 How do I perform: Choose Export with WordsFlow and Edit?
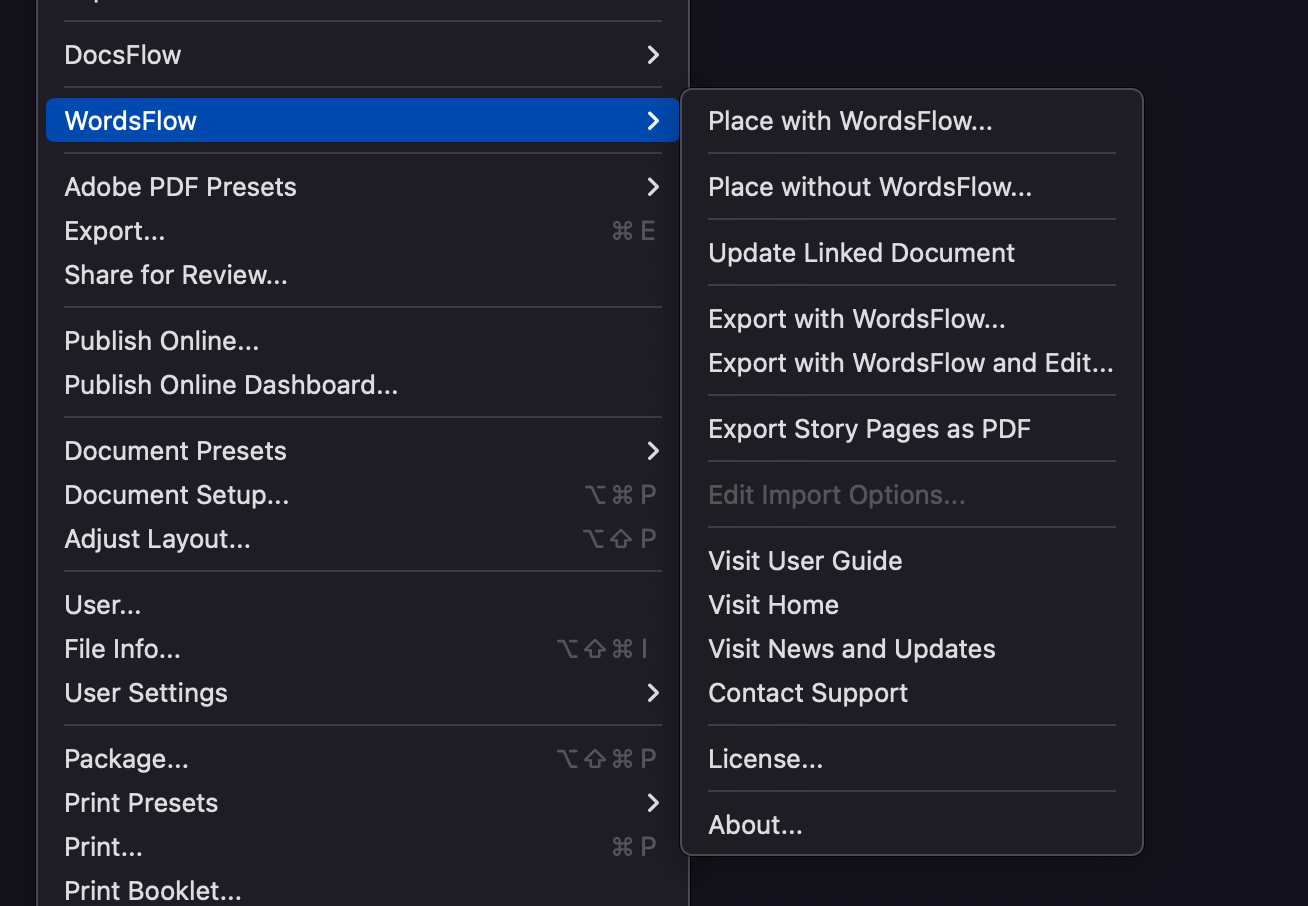tap(910, 362)
